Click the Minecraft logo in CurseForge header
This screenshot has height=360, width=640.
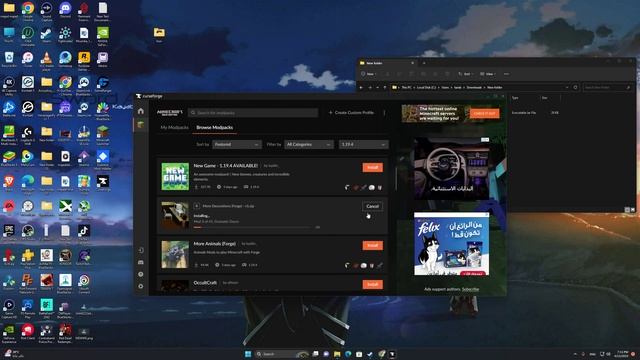[x=170, y=113]
